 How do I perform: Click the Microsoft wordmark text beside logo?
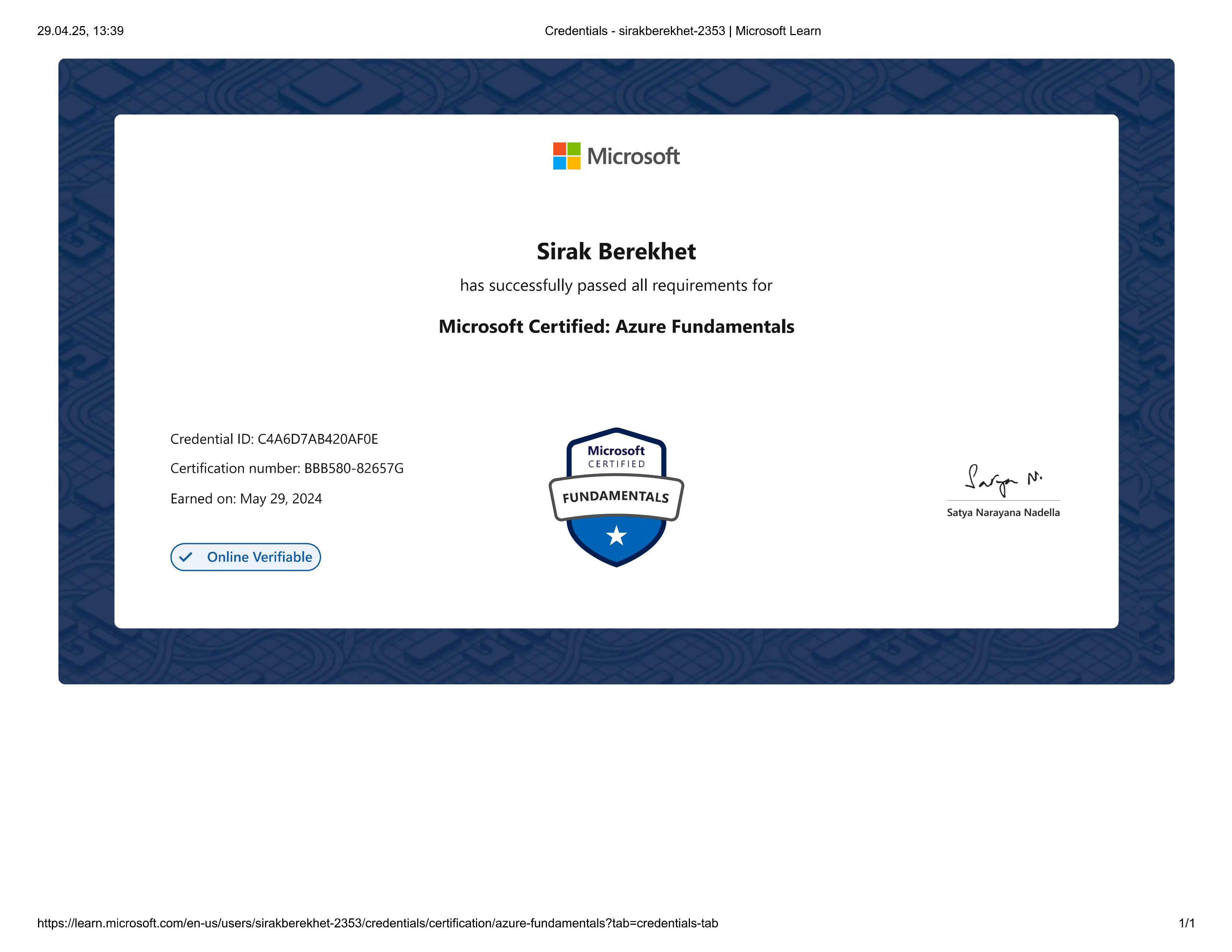(634, 156)
